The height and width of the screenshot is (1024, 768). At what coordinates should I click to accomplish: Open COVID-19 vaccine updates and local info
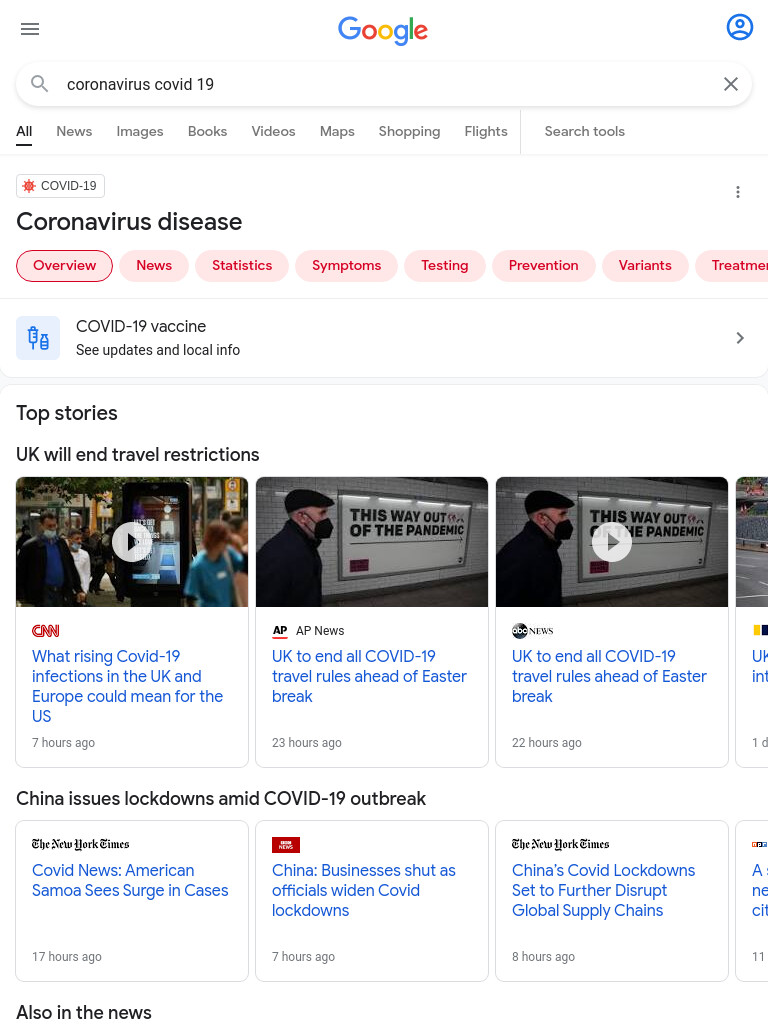(384, 338)
